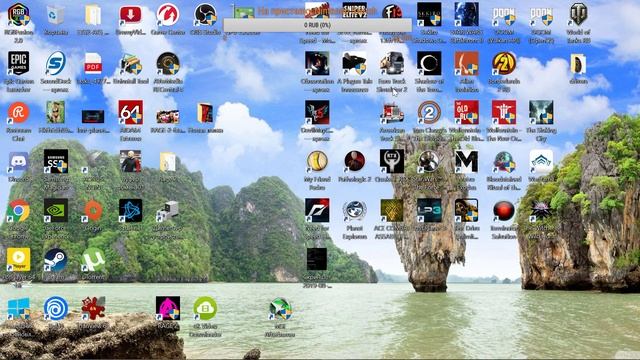
Task: Open the Uplay shortcut
Action: (56, 309)
